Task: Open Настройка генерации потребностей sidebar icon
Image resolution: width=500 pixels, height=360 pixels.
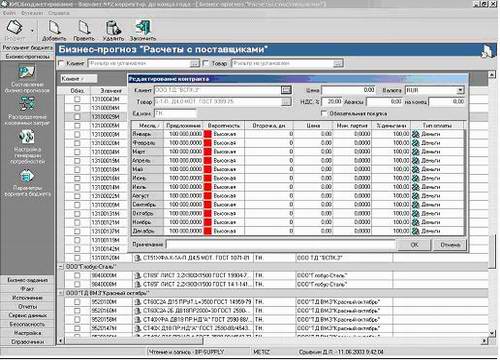Action: click(x=27, y=137)
